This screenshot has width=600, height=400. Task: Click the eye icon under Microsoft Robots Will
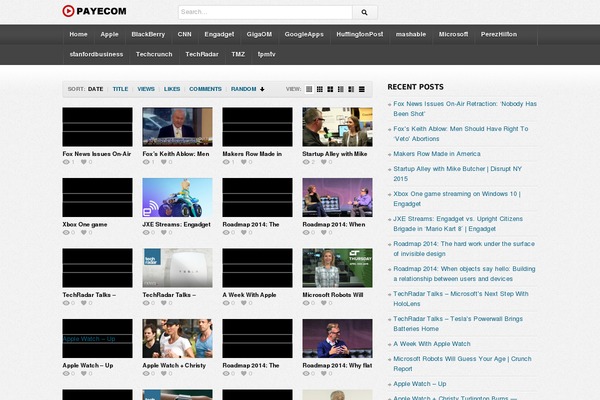click(306, 303)
